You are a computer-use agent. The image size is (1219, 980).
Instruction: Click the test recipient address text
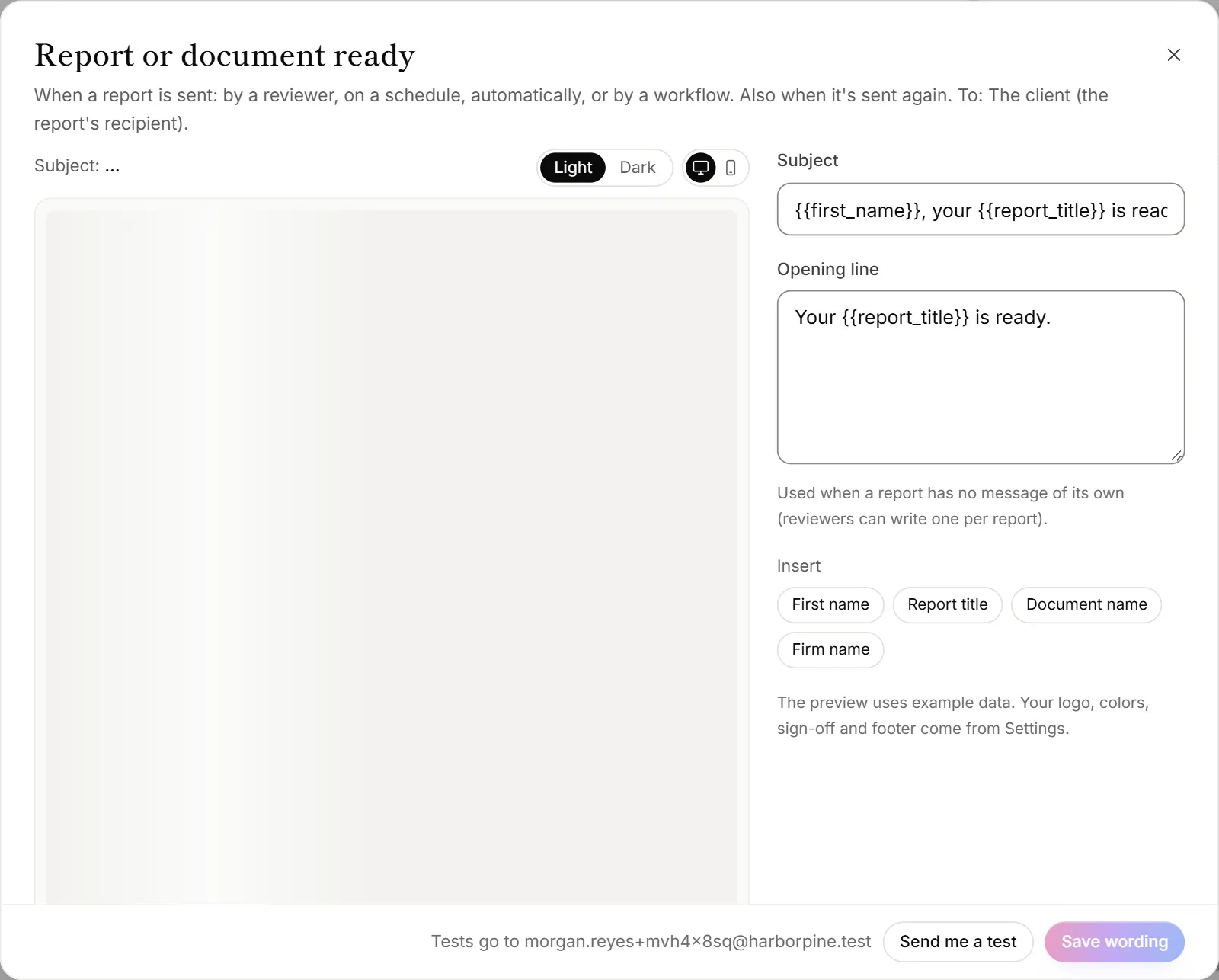[x=698, y=942]
